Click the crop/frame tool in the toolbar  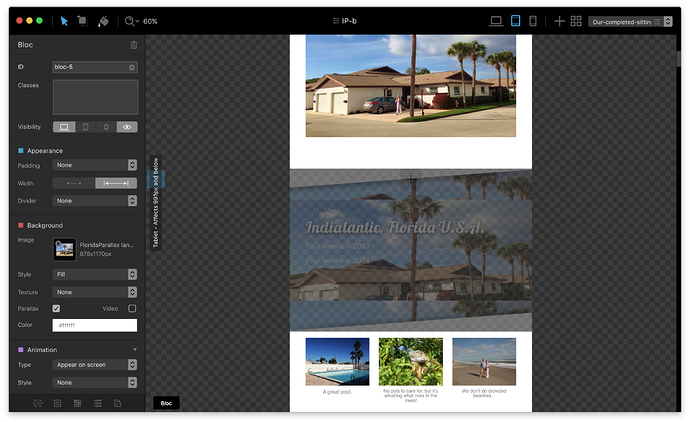[x=82, y=21]
